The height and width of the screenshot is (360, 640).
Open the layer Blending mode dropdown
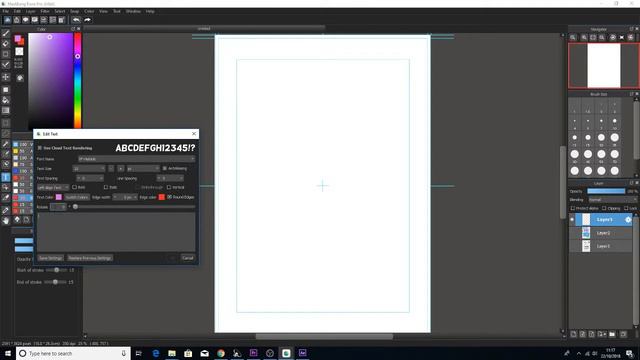[612, 200]
